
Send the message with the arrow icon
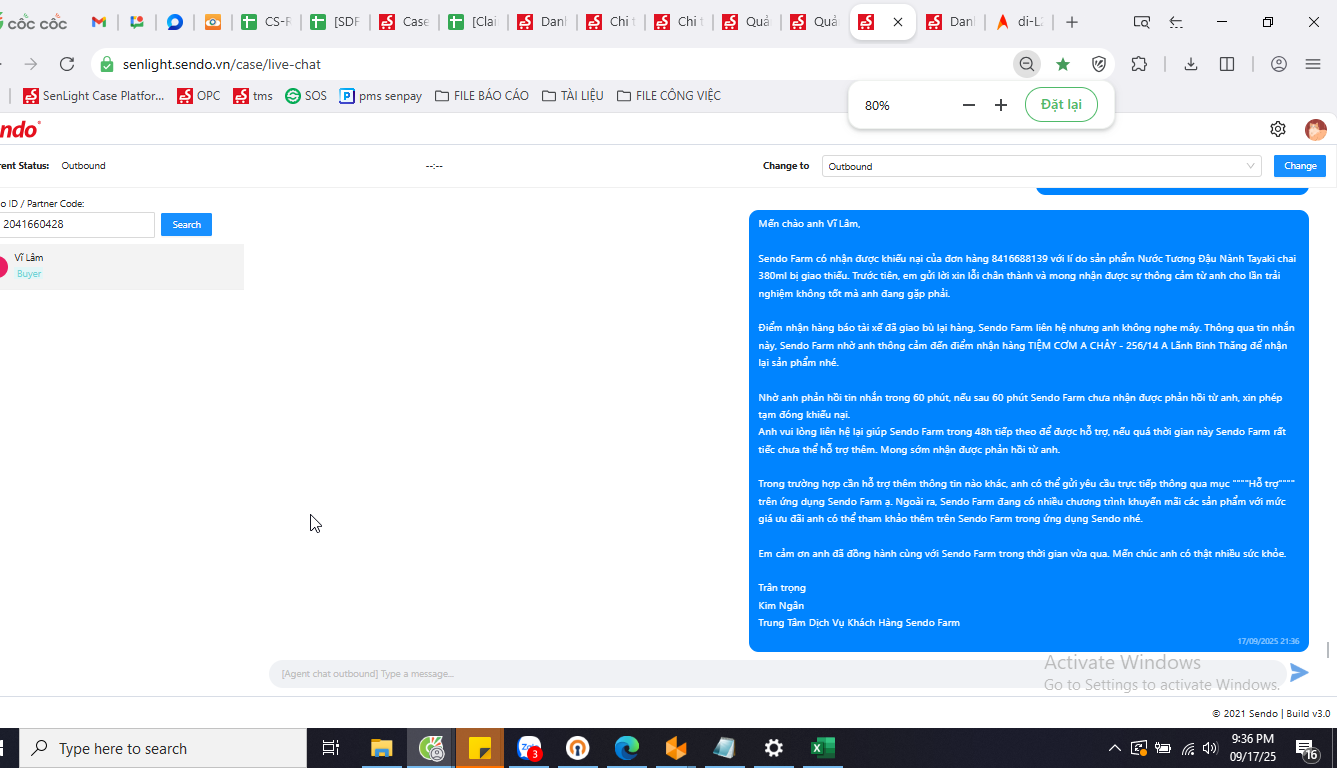click(x=1299, y=673)
